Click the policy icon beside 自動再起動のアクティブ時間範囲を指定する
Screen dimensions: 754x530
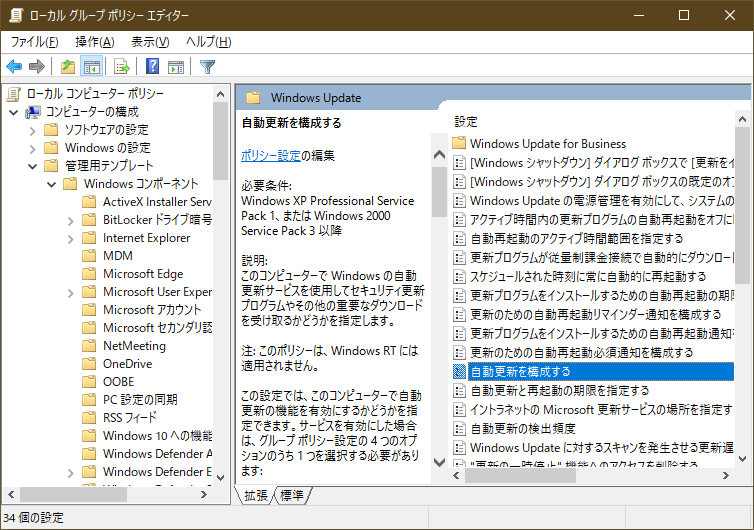click(x=460, y=239)
